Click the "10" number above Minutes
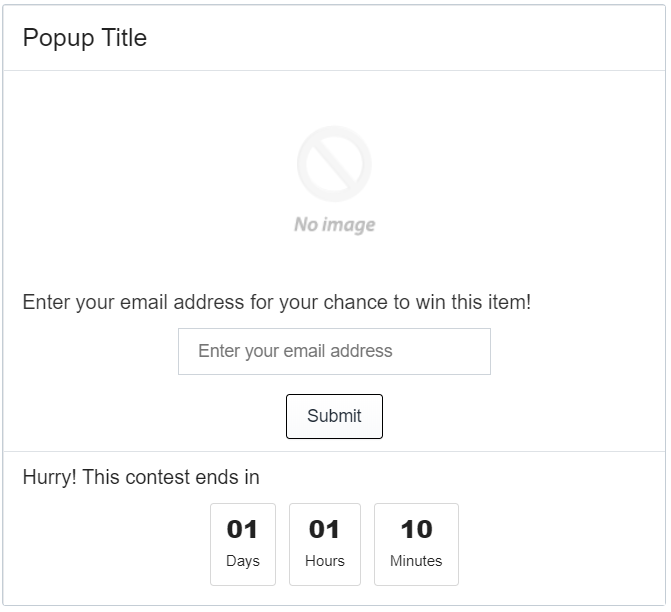 coord(416,529)
